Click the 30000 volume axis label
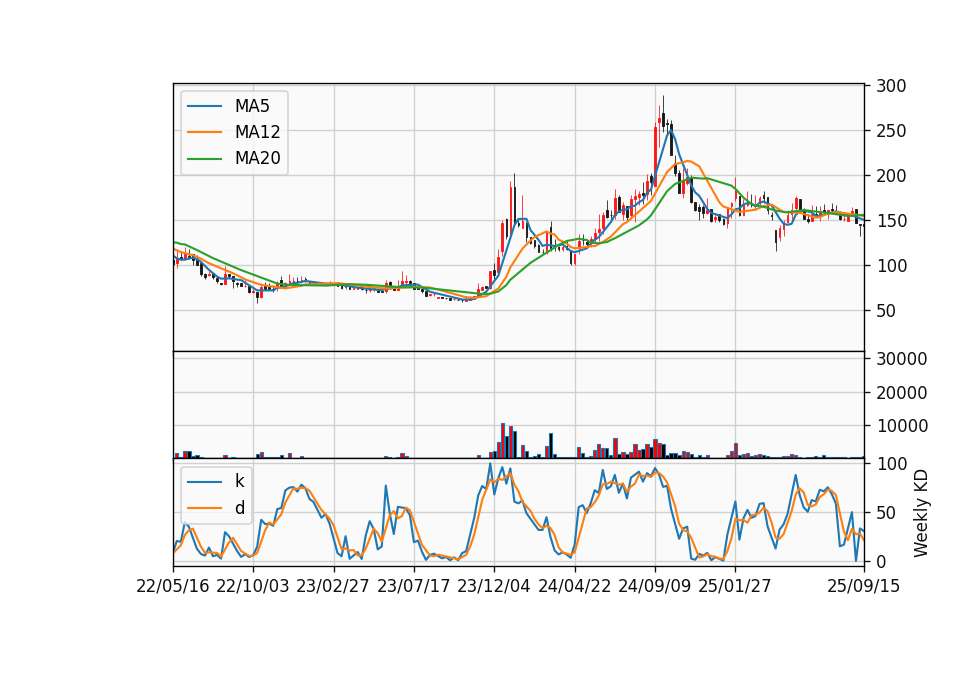This screenshot has width=960, height=690. 901,359
